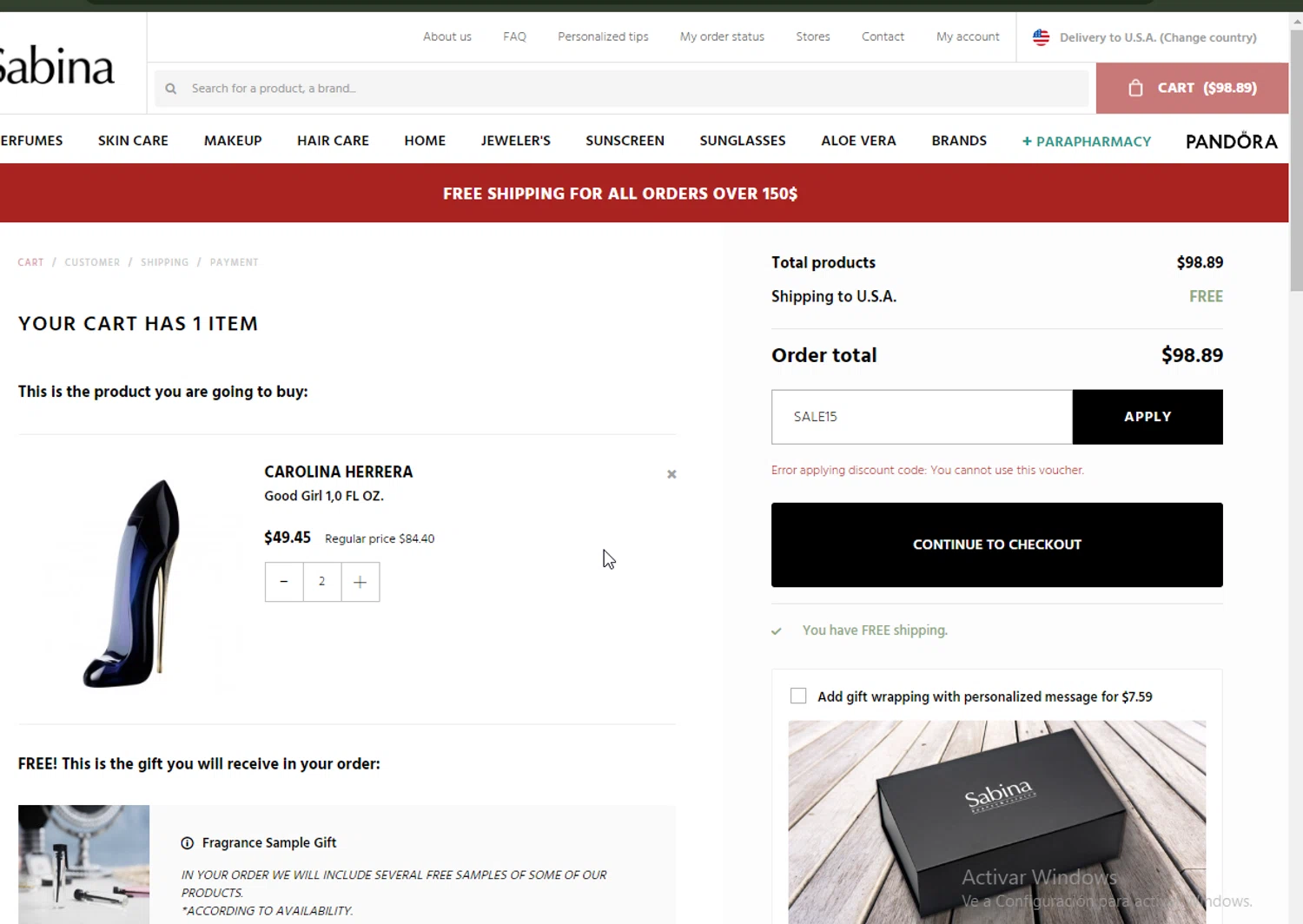The image size is (1303, 924).
Task: Open the Brands menu
Action: (x=959, y=141)
